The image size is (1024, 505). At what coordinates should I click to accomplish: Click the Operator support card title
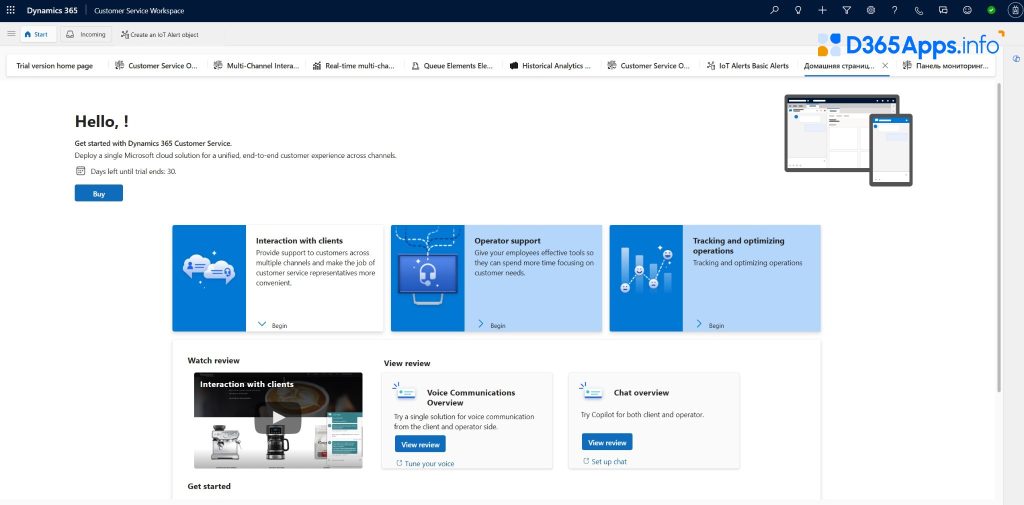tap(507, 241)
